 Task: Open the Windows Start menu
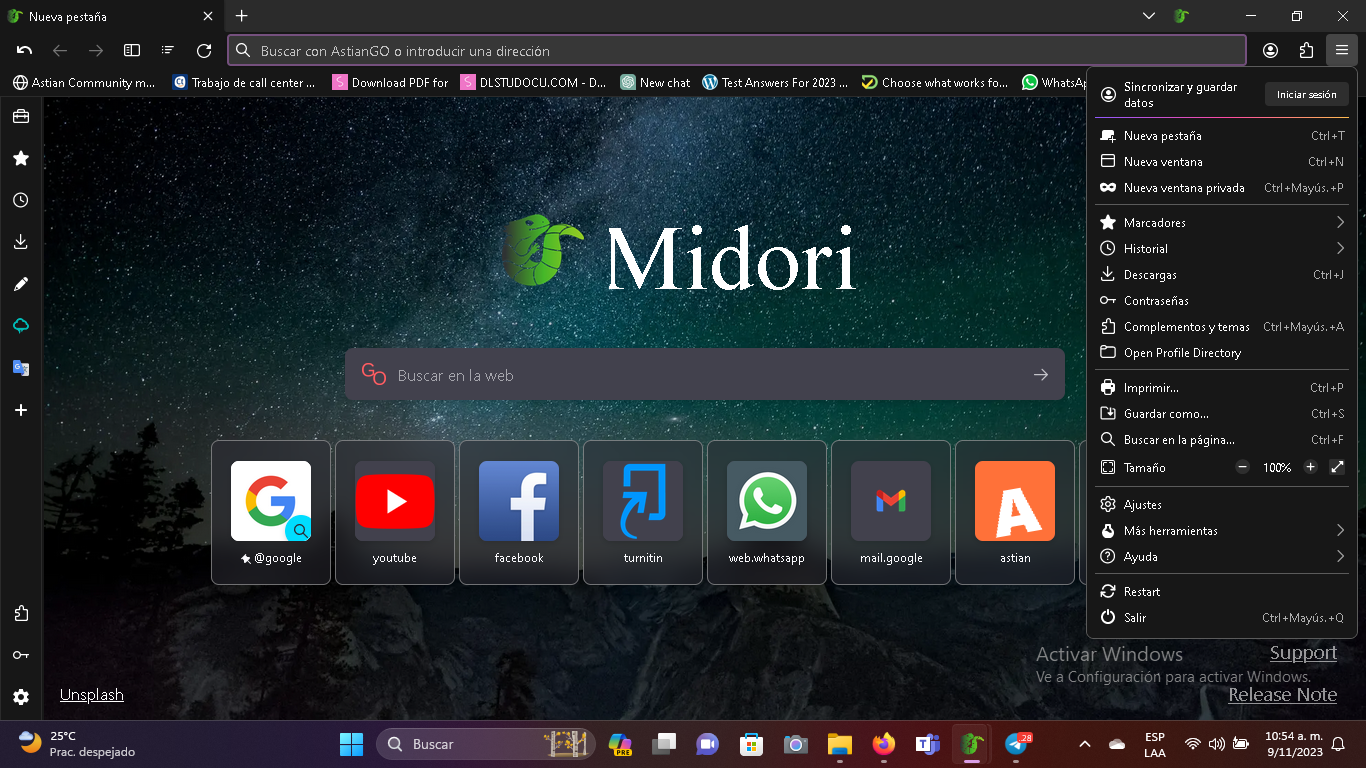351,744
